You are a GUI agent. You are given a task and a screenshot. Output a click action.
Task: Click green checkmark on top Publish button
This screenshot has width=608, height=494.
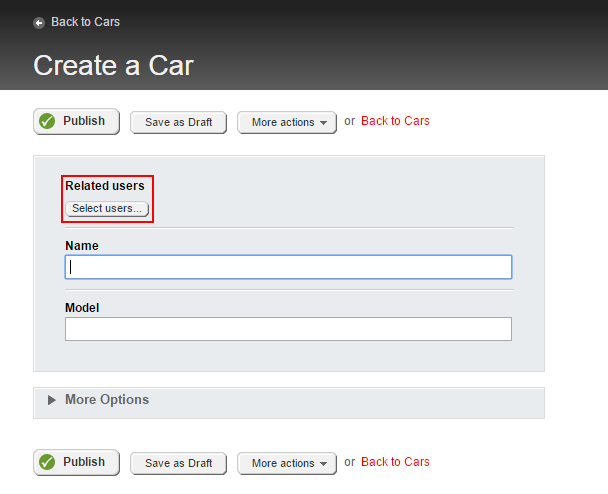[47, 121]
